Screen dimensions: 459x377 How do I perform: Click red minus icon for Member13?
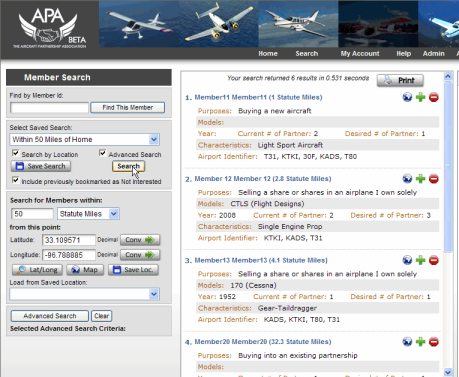[x=434, y=260]
